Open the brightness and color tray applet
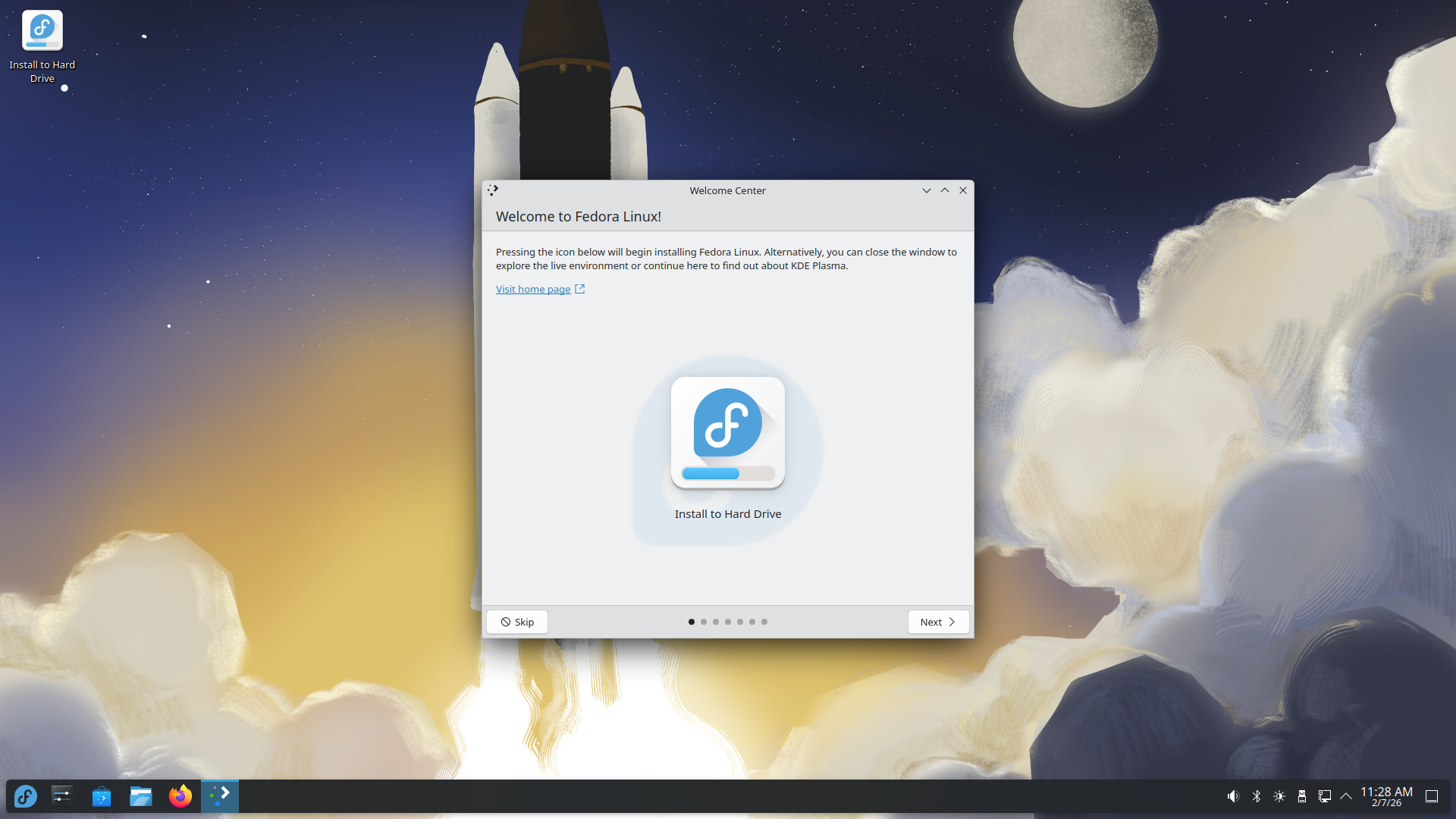The width and height of the screenshot is (1456, 819). (1279, 796)
